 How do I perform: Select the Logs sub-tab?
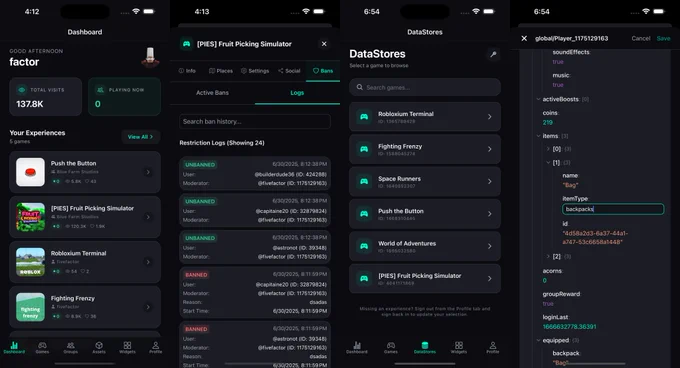(297, 93)
